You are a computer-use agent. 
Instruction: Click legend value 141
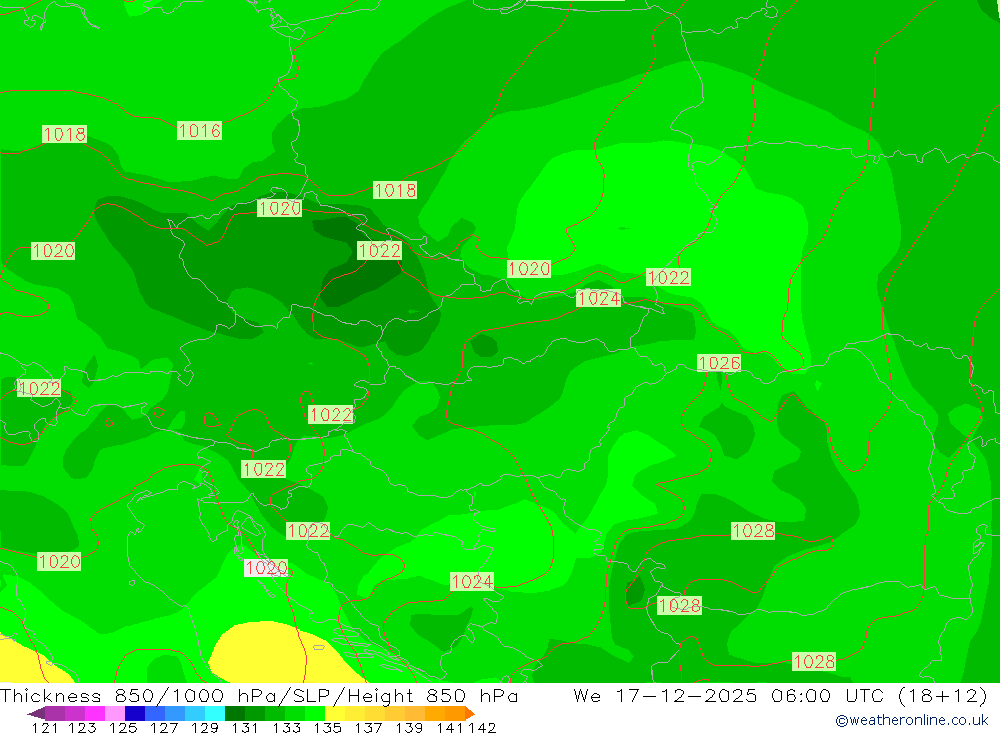[450, 728]
